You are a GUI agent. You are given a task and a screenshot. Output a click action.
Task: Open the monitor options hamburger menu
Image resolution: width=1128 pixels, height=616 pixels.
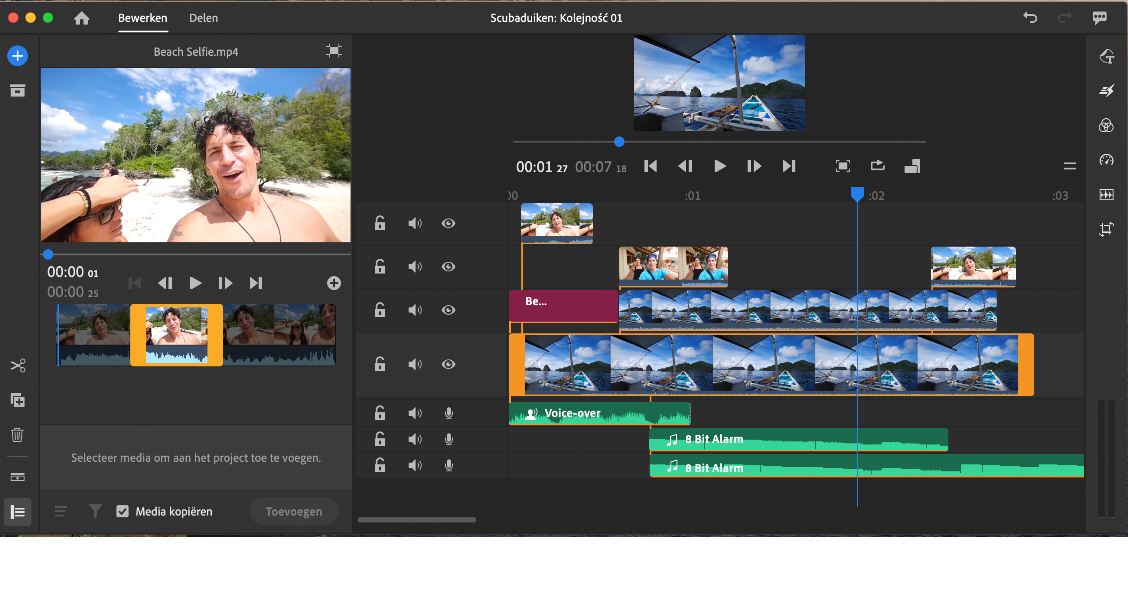coord(1070,166)
